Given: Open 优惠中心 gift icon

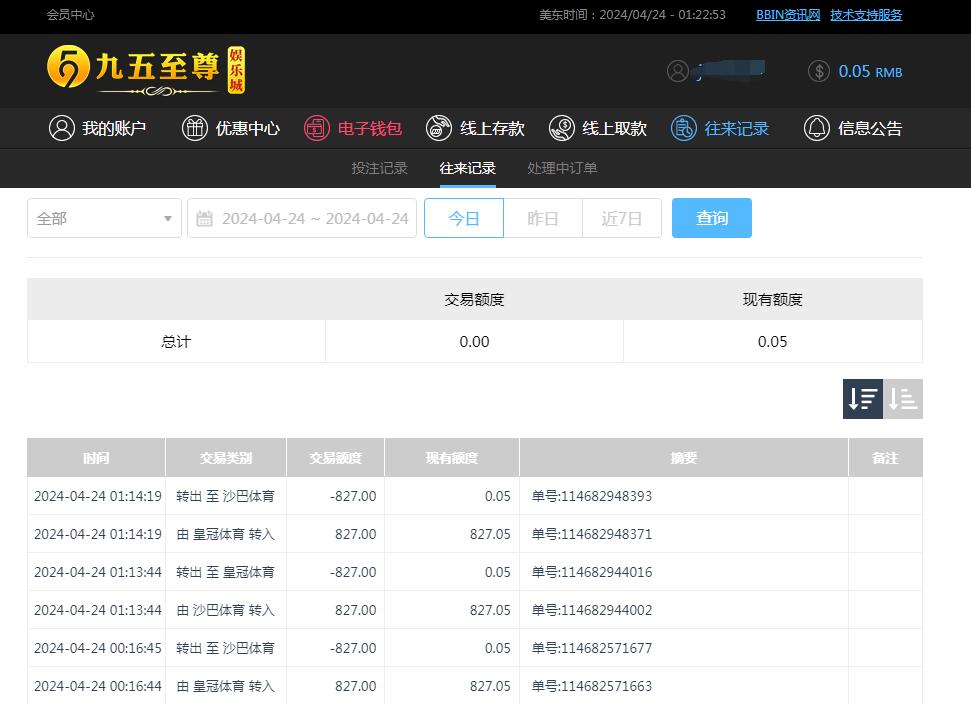Looking at the screenshot, I should (195, 128).
